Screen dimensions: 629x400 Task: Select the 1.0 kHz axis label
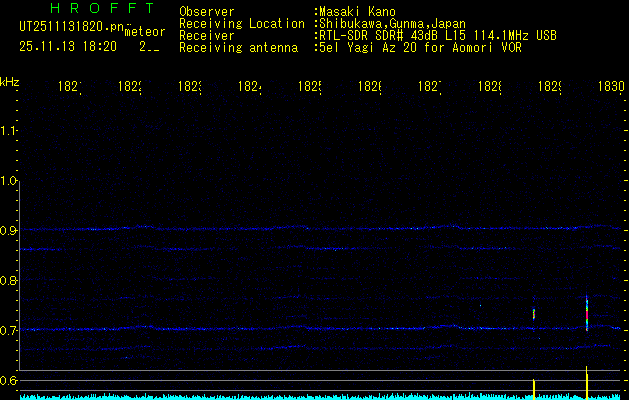click(x=10, y=181)
